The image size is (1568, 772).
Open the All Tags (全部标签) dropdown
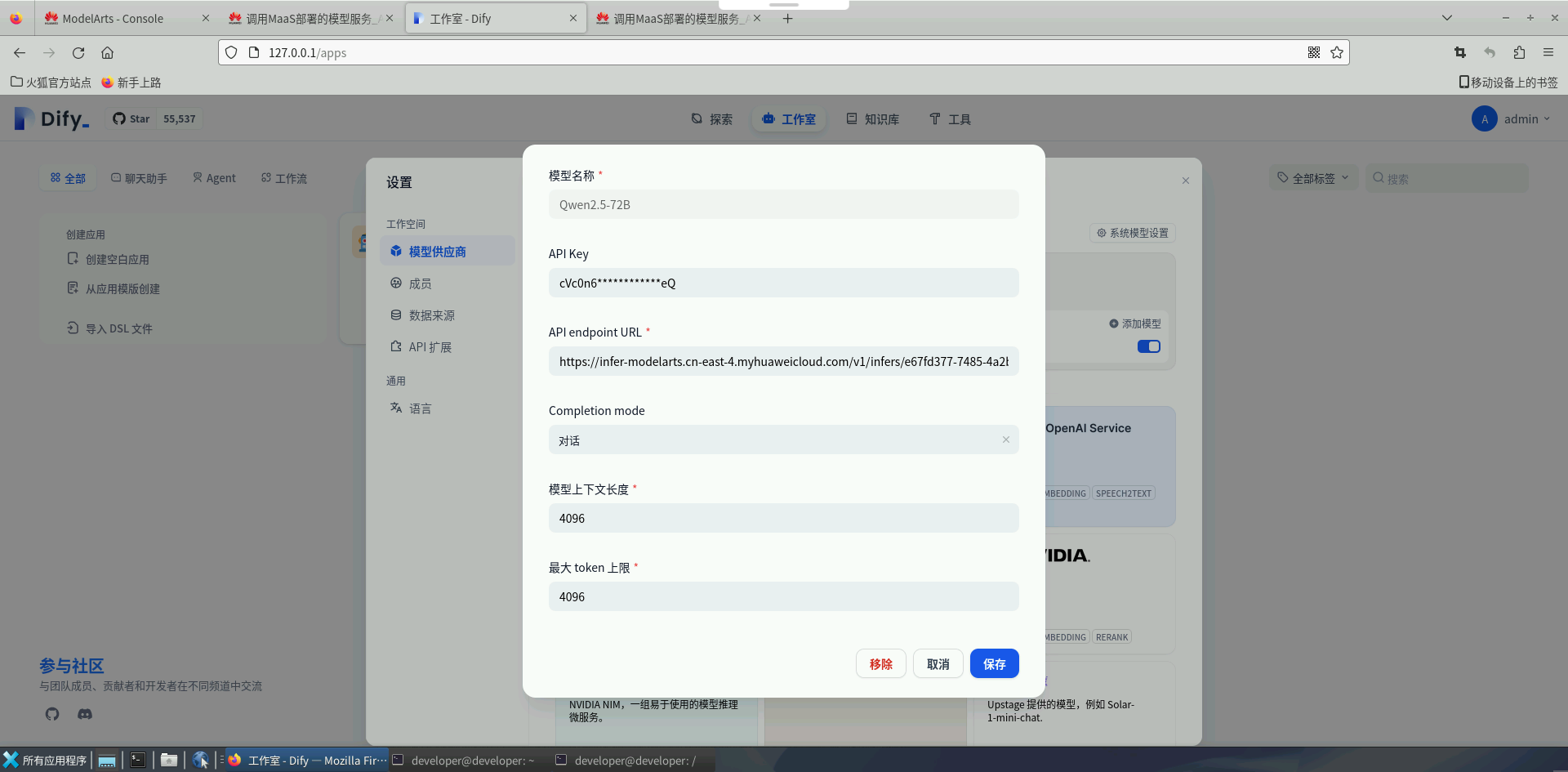click(x=1313, y=178)
